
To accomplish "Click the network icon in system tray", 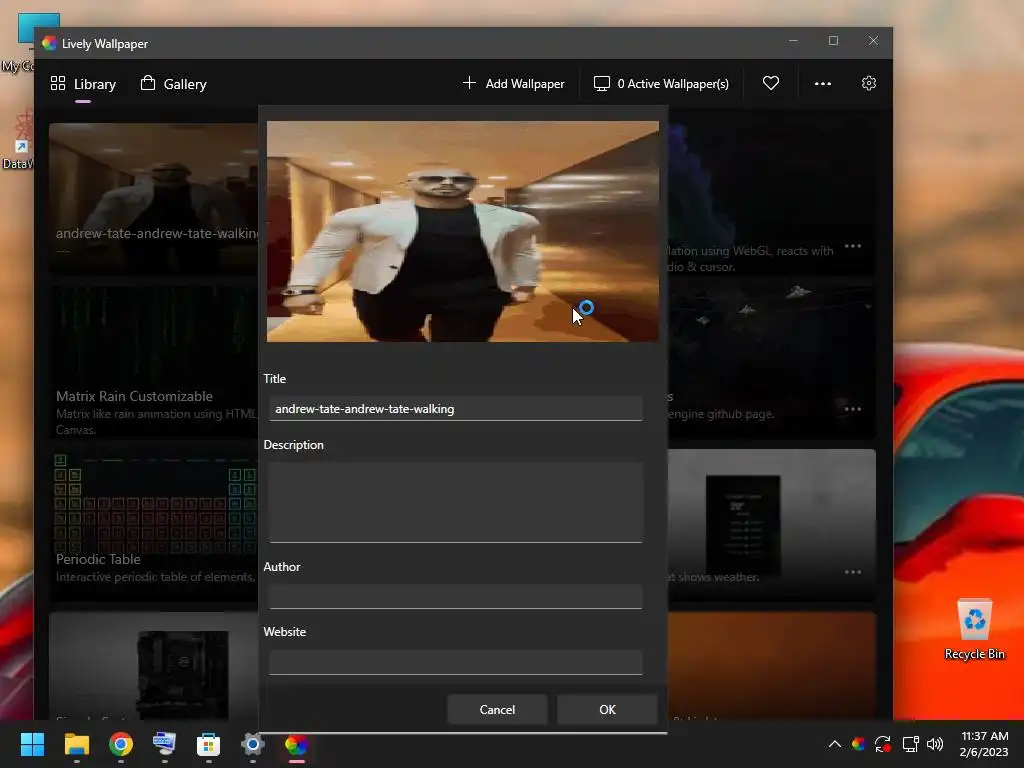I will 910,744.
